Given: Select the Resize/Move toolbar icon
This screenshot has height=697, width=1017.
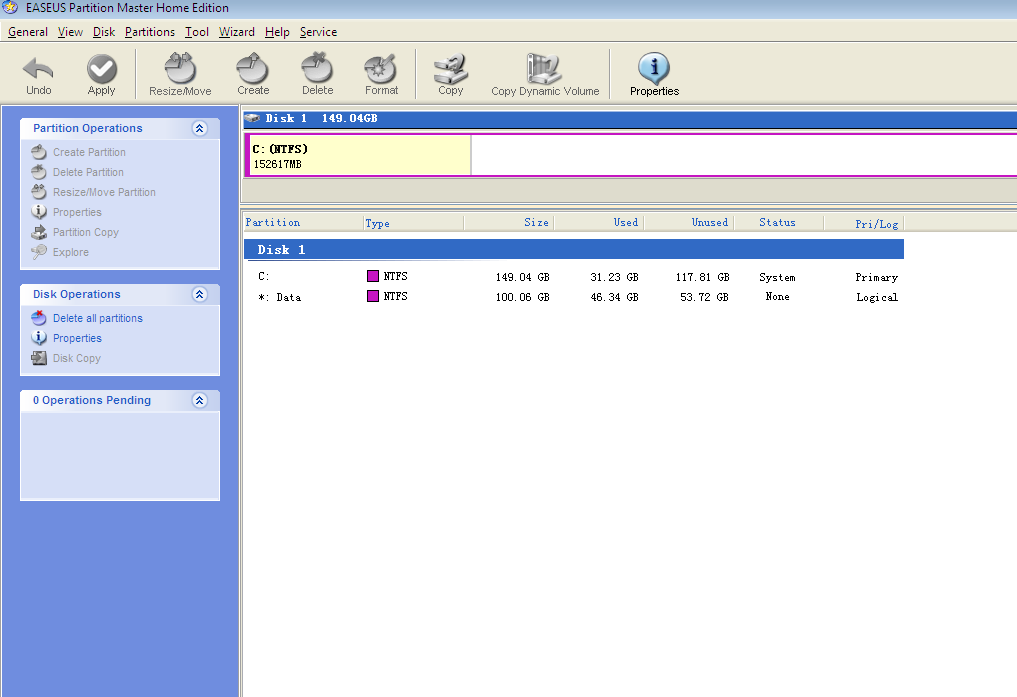Looking at the screenshot, I should point(180,70).
